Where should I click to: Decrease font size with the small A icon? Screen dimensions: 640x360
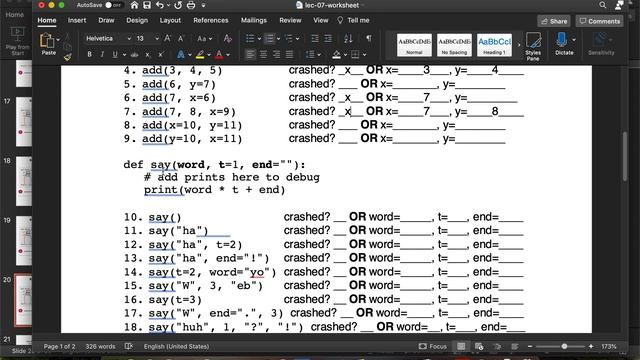181,39
